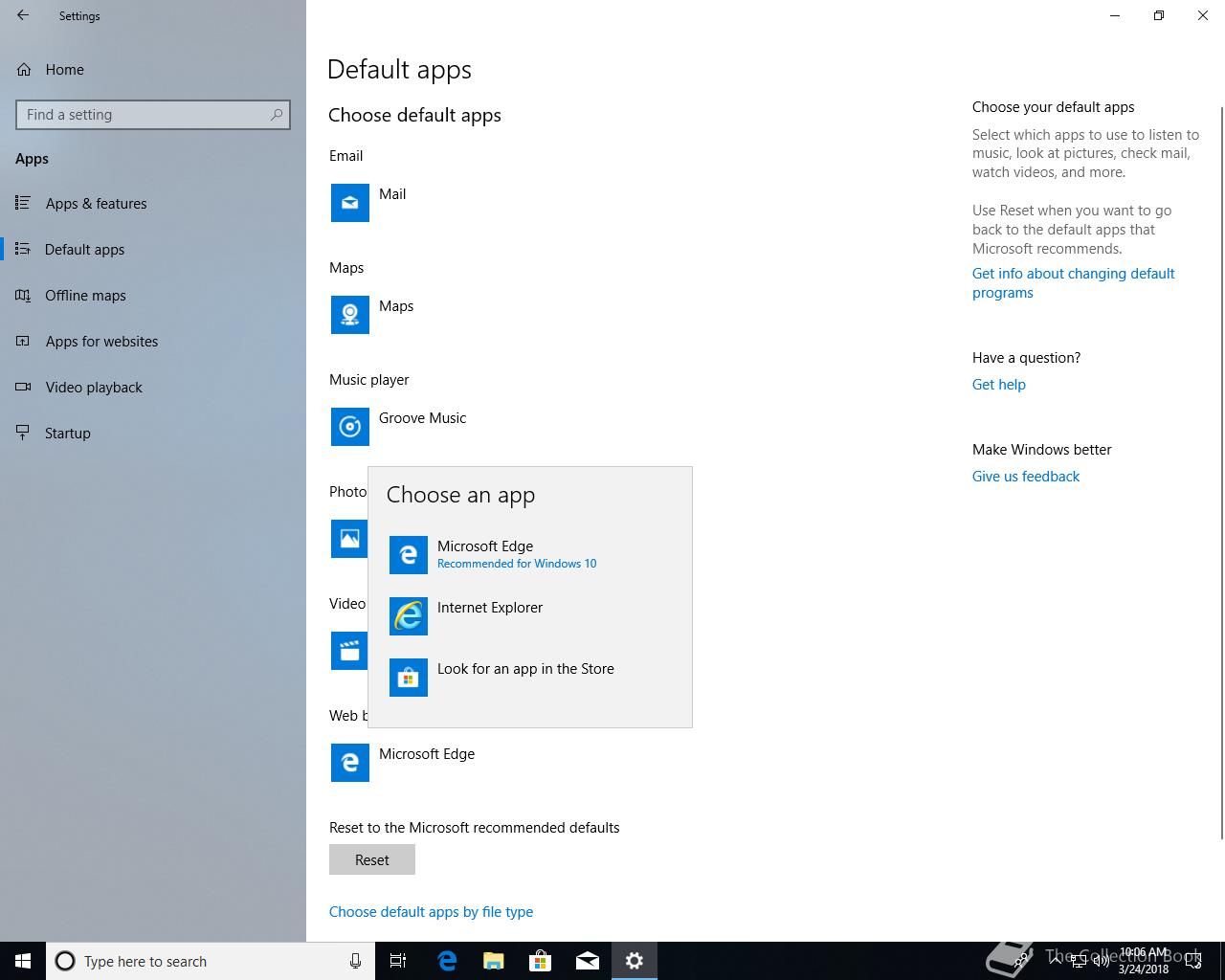Open Choose default apps by file type

pos(431,912)
